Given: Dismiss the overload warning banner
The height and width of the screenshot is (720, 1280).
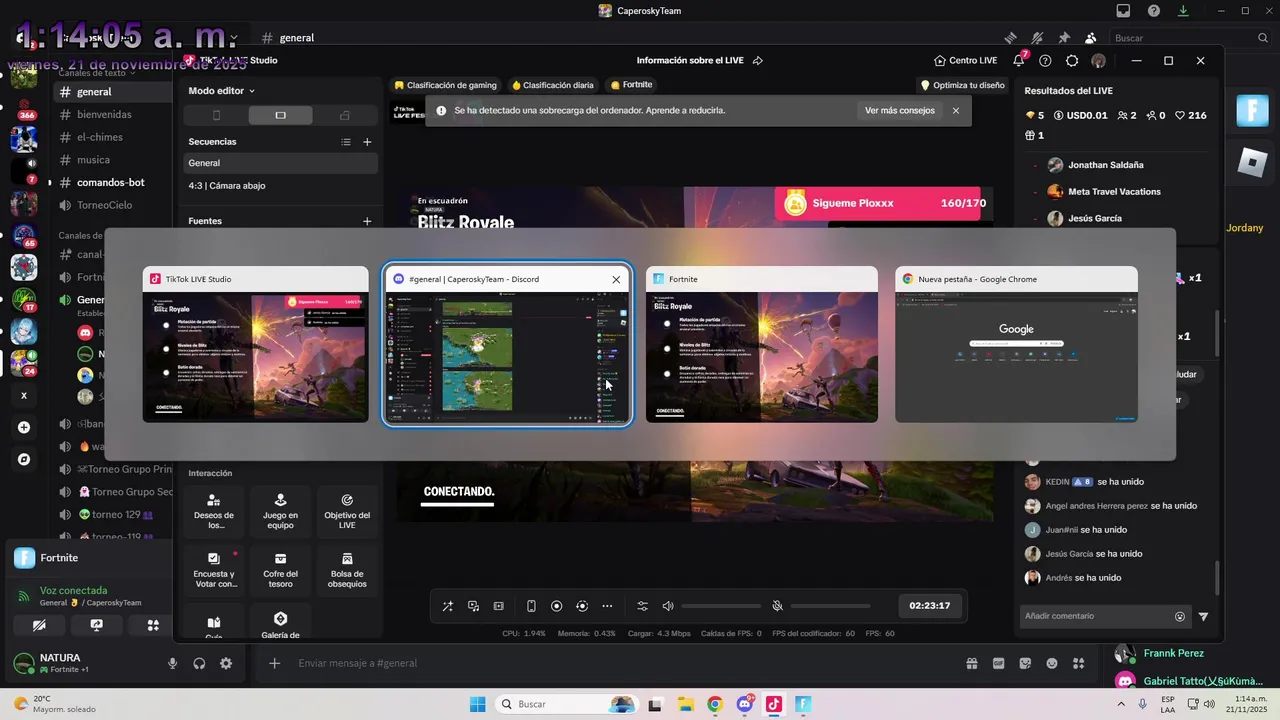Looking at the screenshot, I should pyautogui.click(x=956, y=111).
